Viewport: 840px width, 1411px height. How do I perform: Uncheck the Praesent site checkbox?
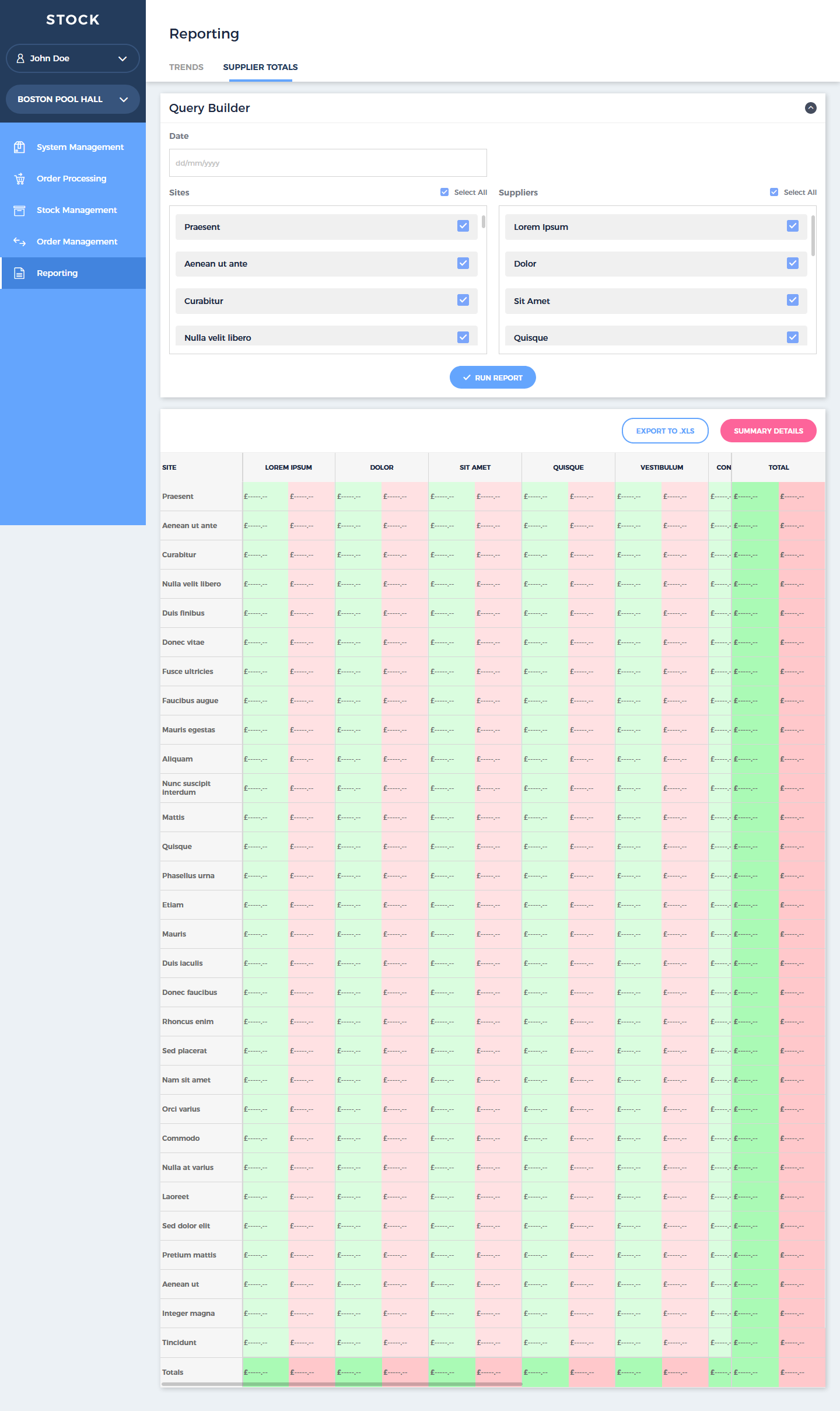point(463,226)
